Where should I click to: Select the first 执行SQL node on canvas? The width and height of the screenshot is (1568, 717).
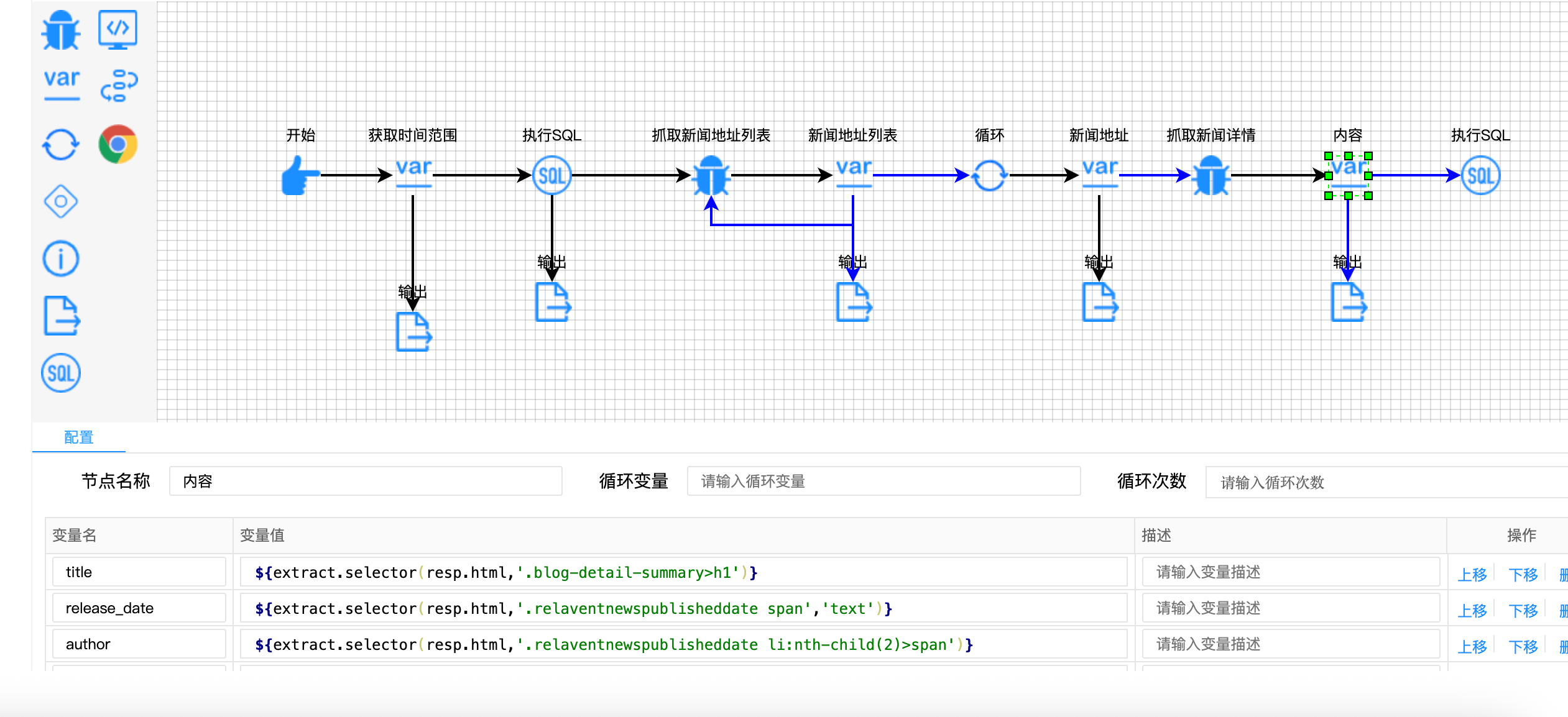click(552, 176)
